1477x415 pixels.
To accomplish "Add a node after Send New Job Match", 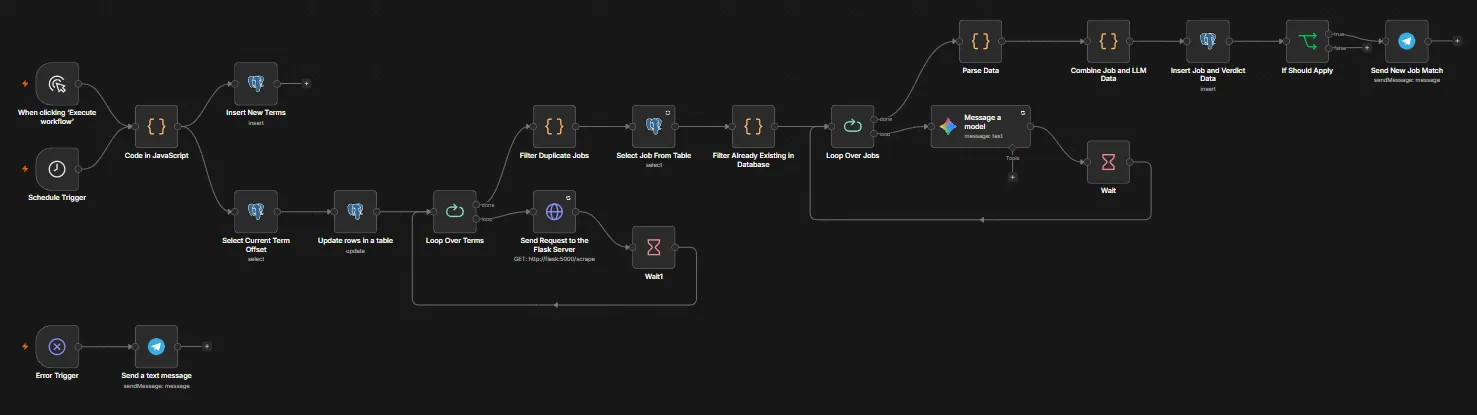I will (x=1457, y=41).
